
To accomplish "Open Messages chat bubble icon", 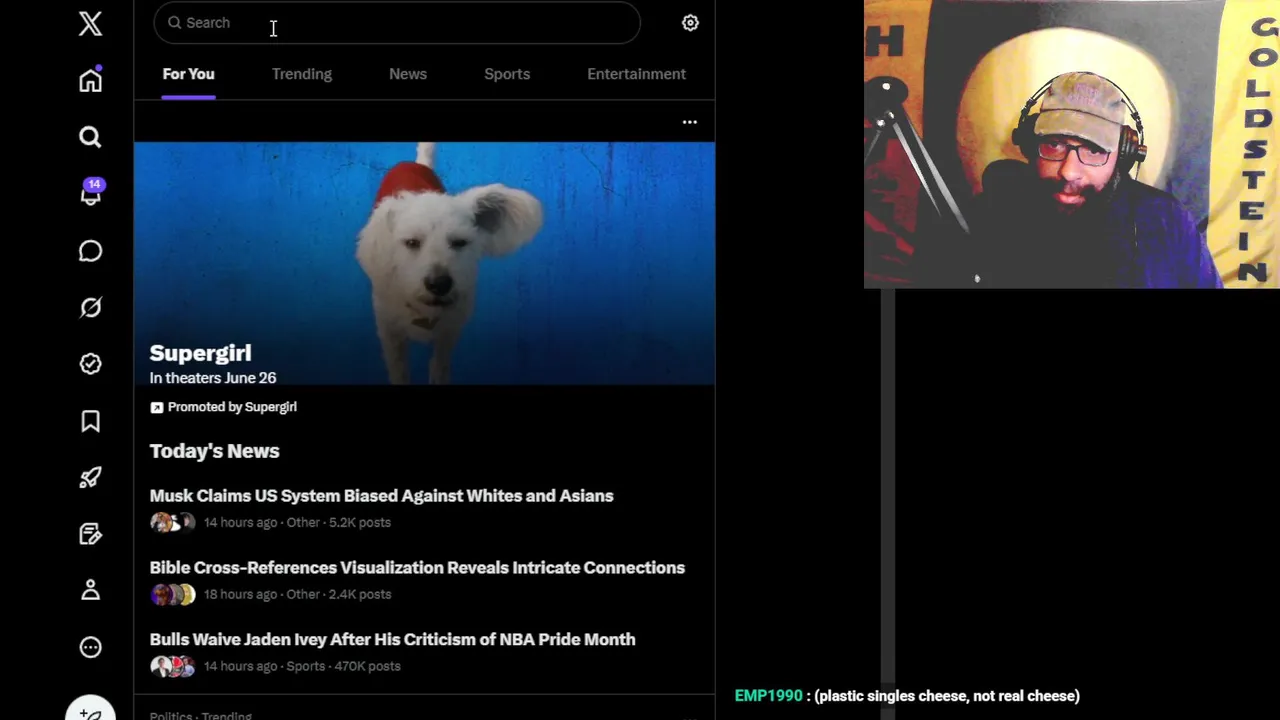I will tap(90, 250).
